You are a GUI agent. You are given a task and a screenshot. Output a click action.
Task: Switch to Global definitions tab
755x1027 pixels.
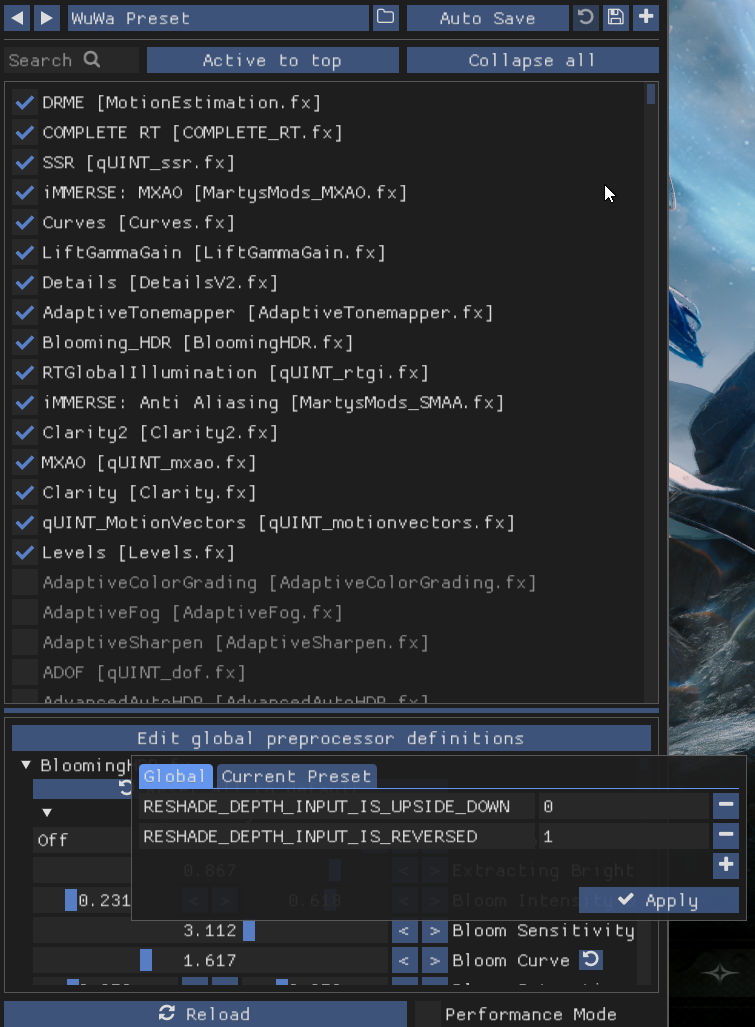[175, 776]
